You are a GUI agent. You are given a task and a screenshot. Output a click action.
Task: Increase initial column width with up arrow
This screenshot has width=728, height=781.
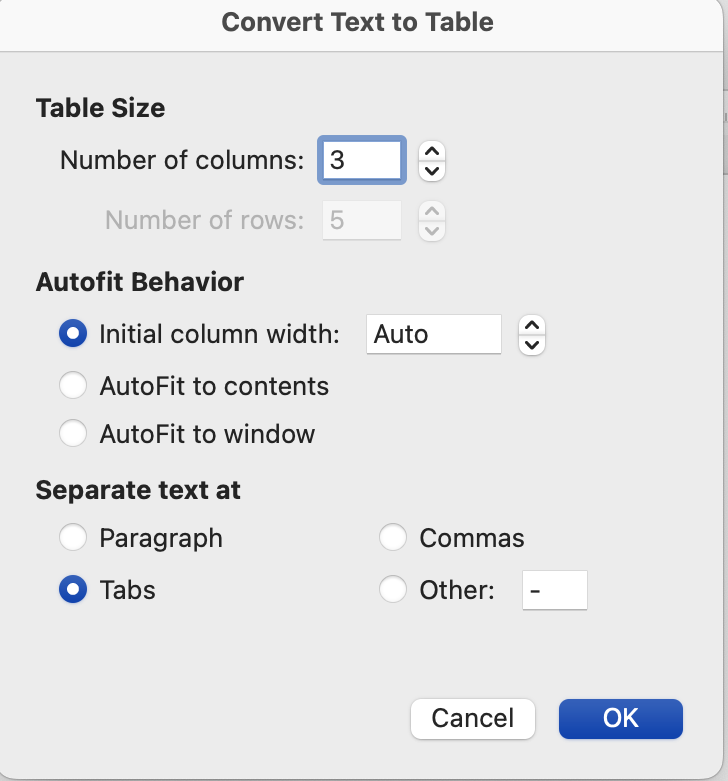532,326
